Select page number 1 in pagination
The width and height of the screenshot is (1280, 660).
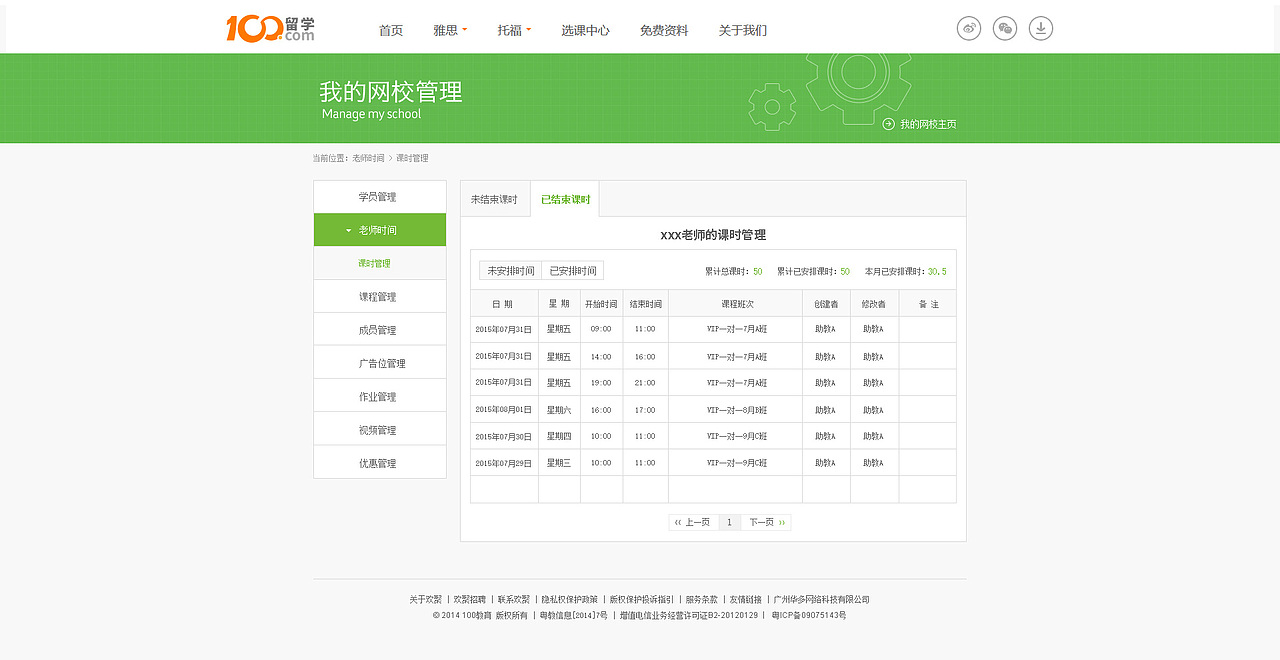click(729, 522)
